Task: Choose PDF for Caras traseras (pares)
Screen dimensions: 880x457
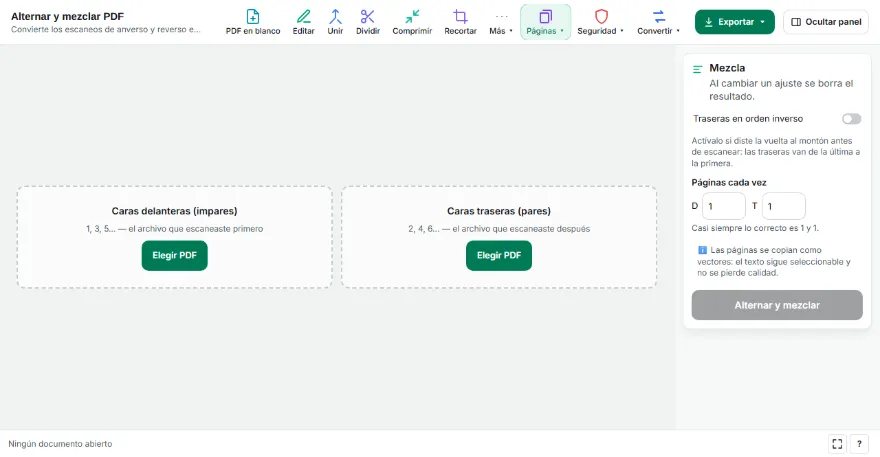Action: click(499, 255)
